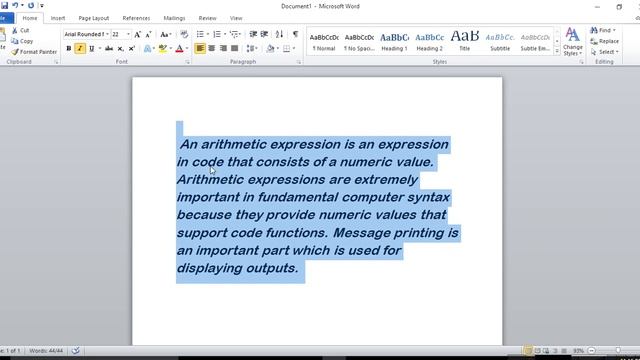Click the Numbering list icon
Viewport: 640px width, 360px height.
(x=217, y=34)
